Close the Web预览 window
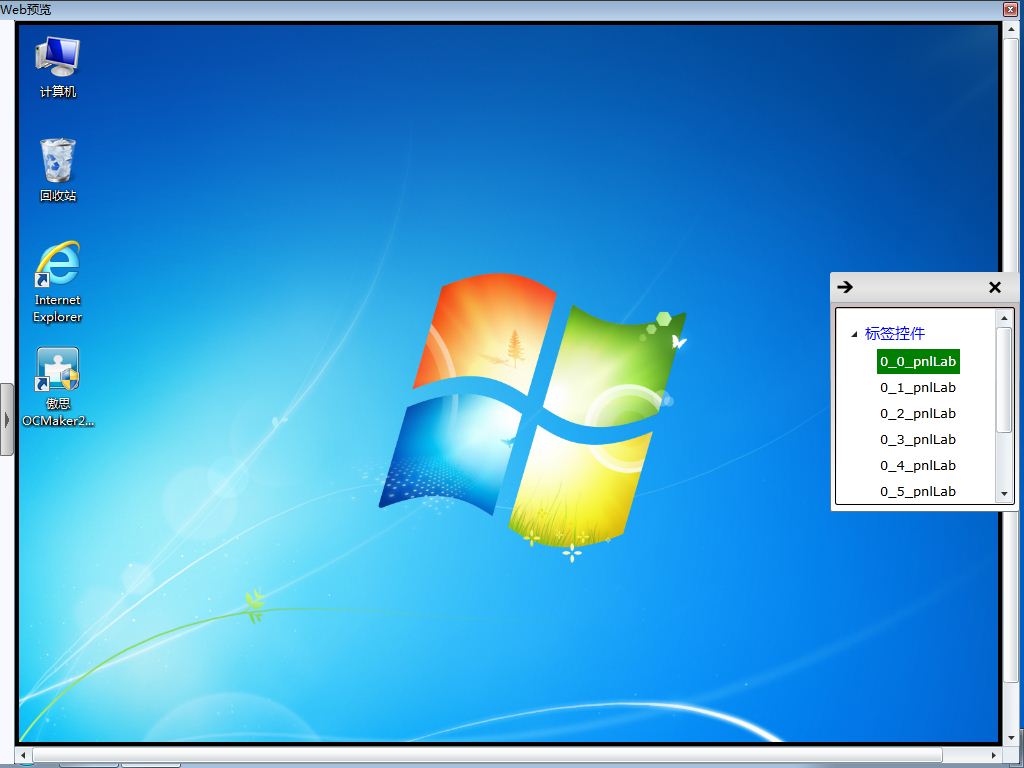The image size is (1024, 768). [1010, 9]
